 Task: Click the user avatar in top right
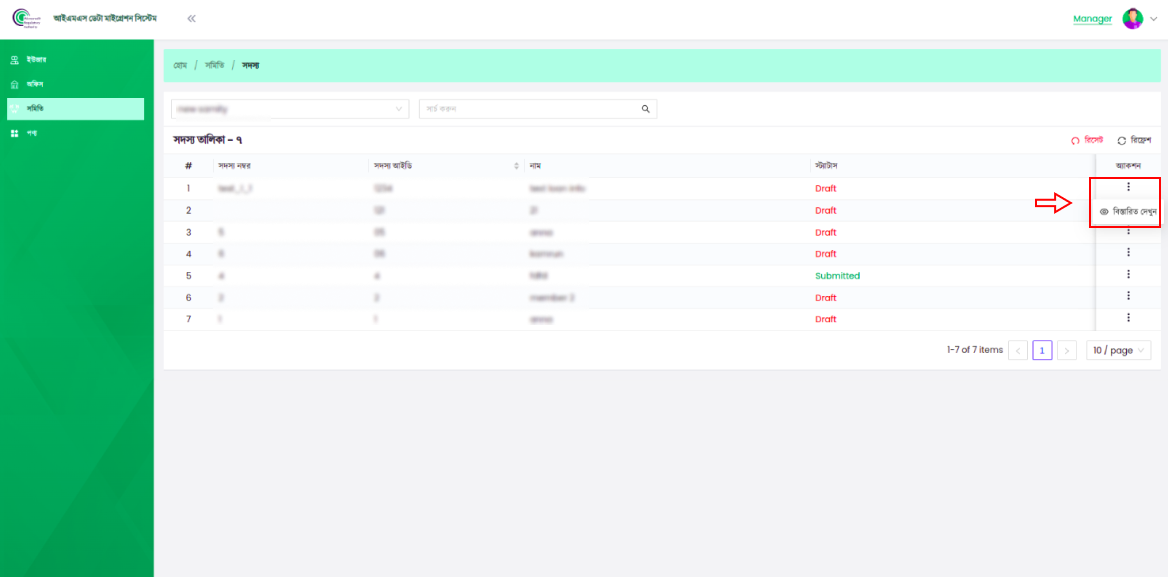click(x=1132, y=19)
